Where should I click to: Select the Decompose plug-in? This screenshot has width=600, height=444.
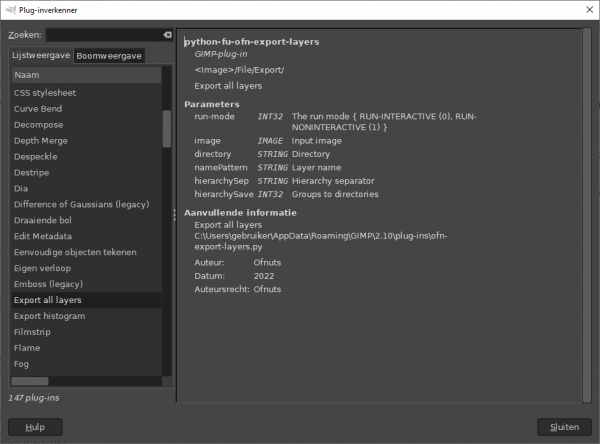point(86,125)
